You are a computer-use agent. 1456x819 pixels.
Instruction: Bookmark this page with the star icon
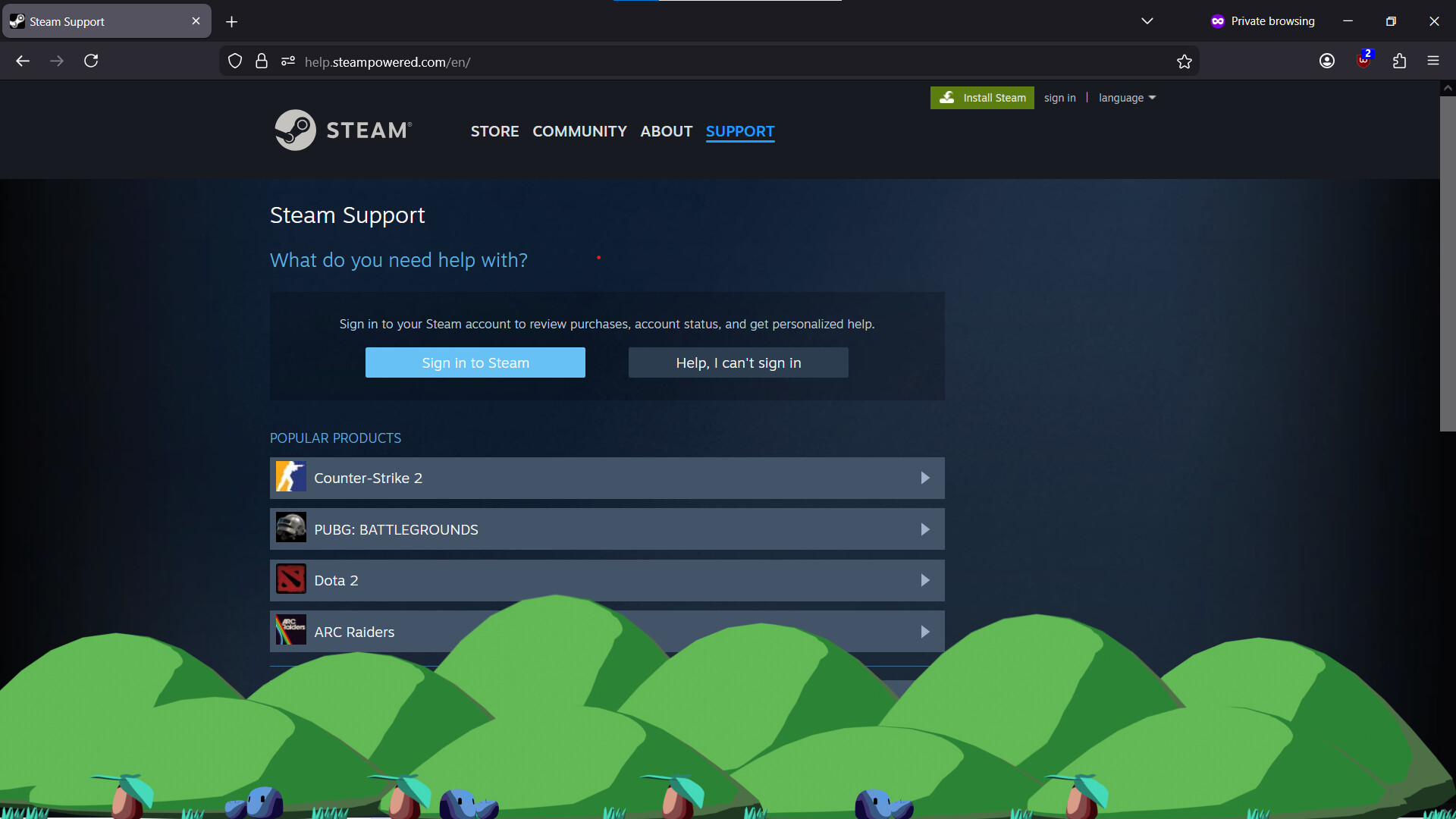1185,61
